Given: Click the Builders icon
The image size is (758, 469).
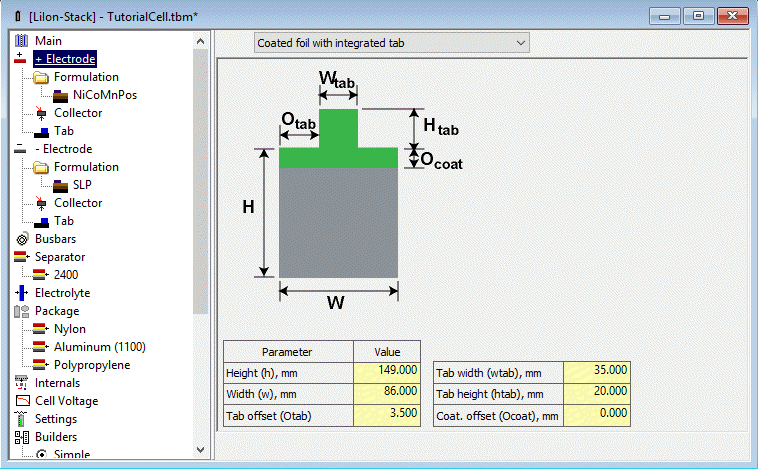Looking at the screenshot, I should click(21, 437).
